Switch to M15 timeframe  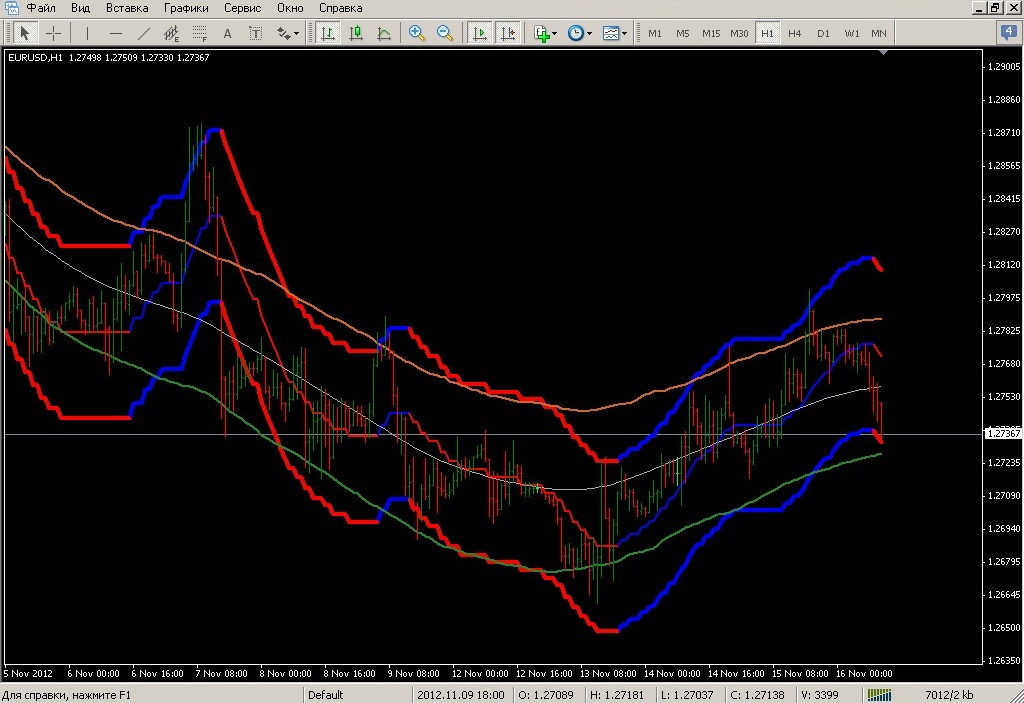tap(711, 33)
